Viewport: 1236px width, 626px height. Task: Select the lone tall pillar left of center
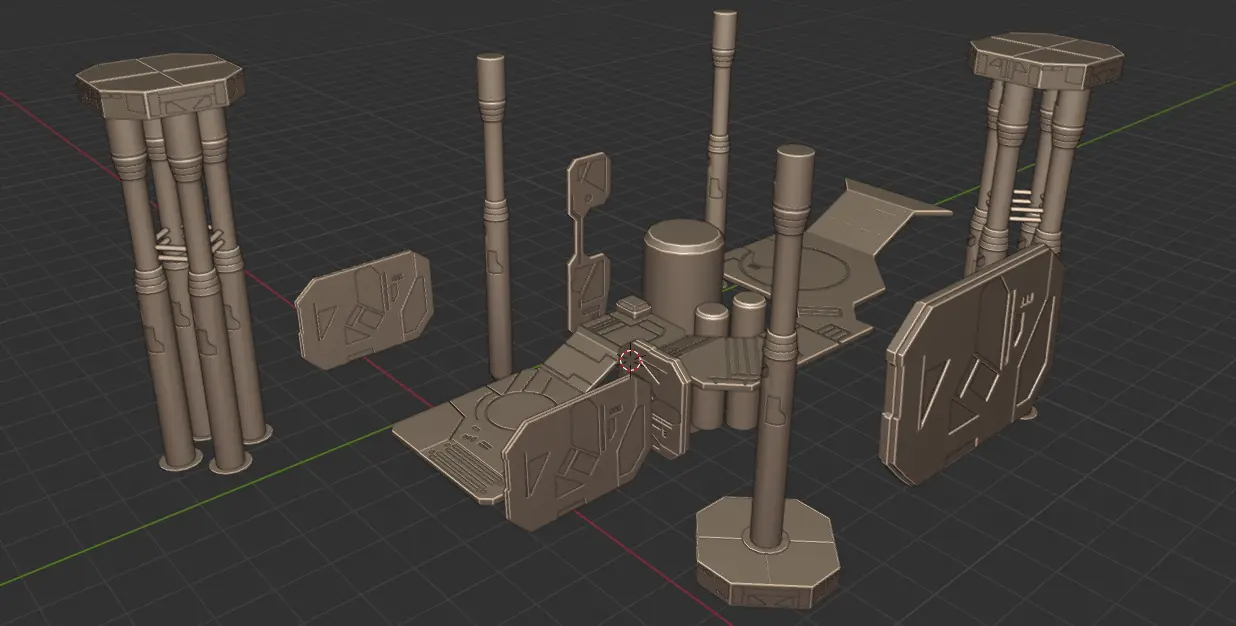(493, 215)
